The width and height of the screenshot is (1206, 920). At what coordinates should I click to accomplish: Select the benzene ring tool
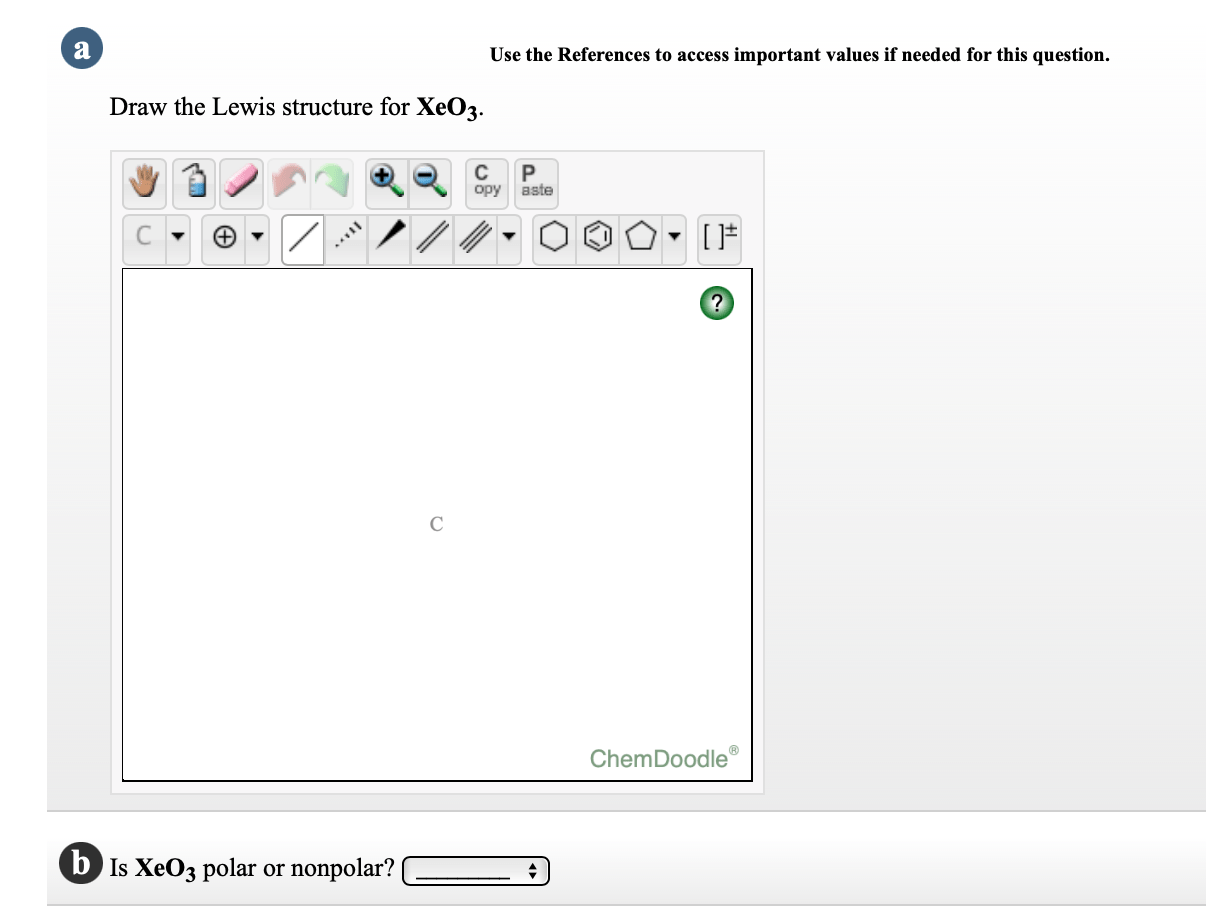click(x=597, y=240)
